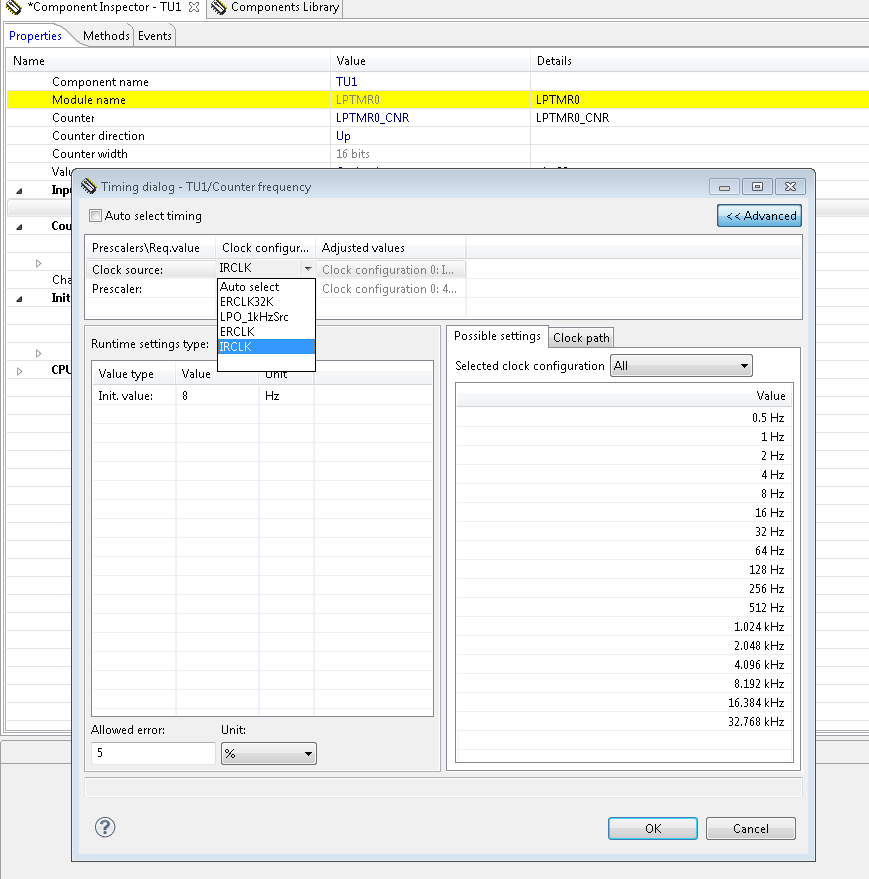Choose ERCLK in clock source list

coord(266,332)
